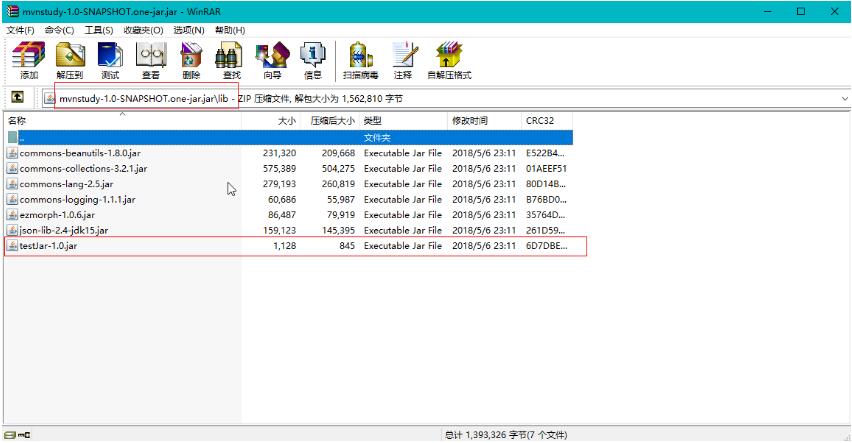This screenshot has height=443, width=852.
Task: Maximize the WinRAR window
Action: tap(801, 11)
